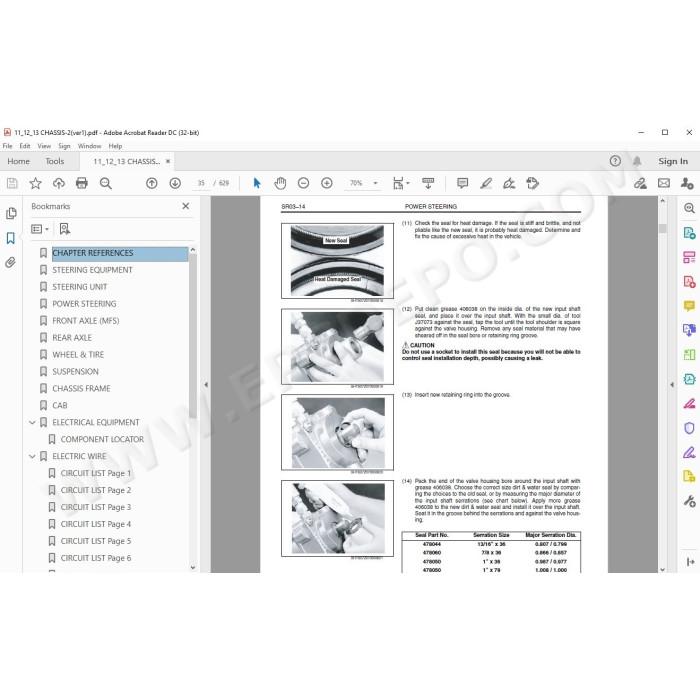Send file by email envelope icon
700x700 pixels.
click(x=664, y=183)
